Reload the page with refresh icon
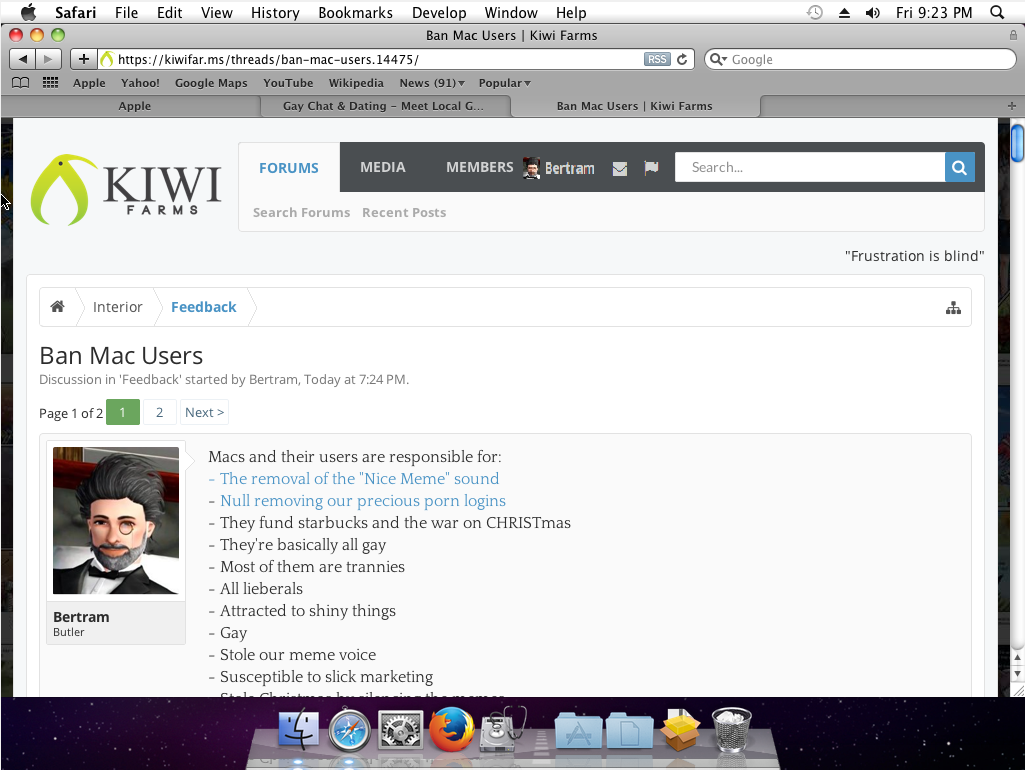The height and width of the screenshot is (770, 1025). pos(682,59)
